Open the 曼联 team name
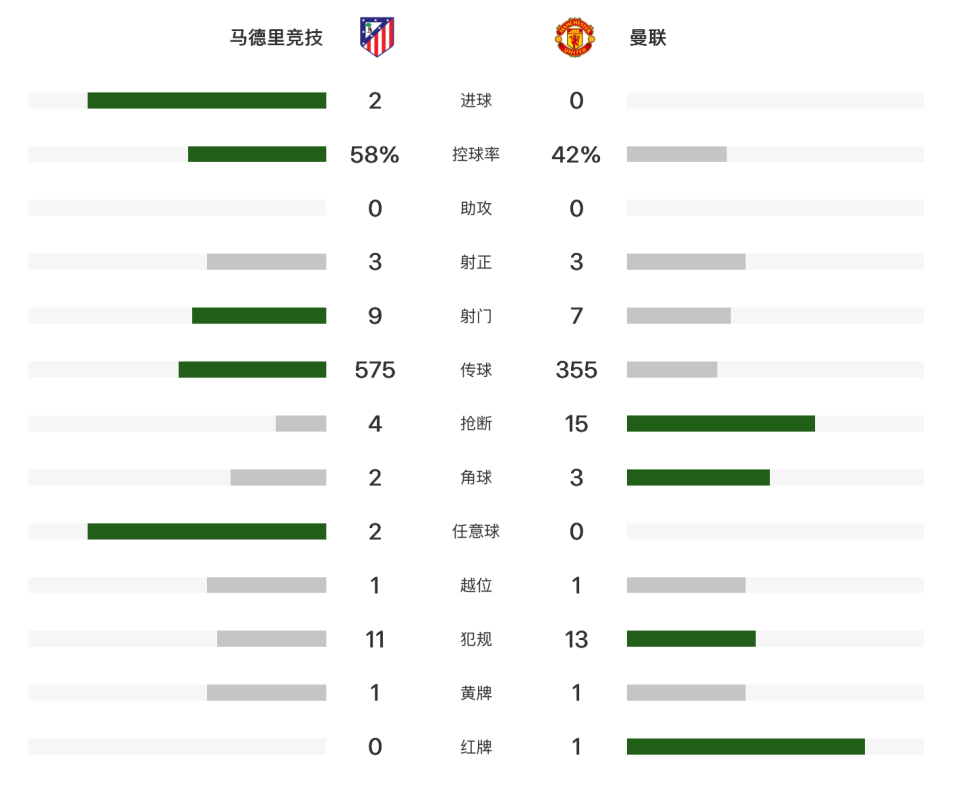This screenshot has height=812, width=960. pos(648,37)
